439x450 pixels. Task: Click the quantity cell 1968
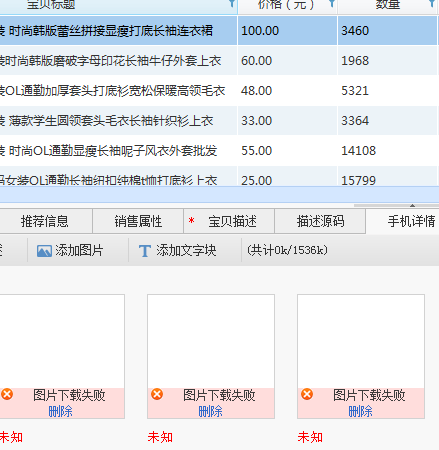coord(387,61)
